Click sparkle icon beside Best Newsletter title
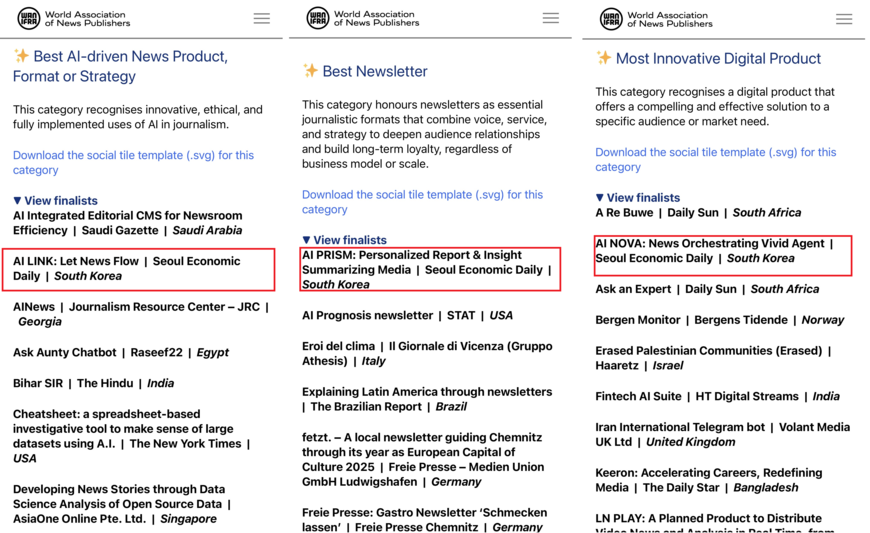The image size is (870, 533). pos(311,71)
